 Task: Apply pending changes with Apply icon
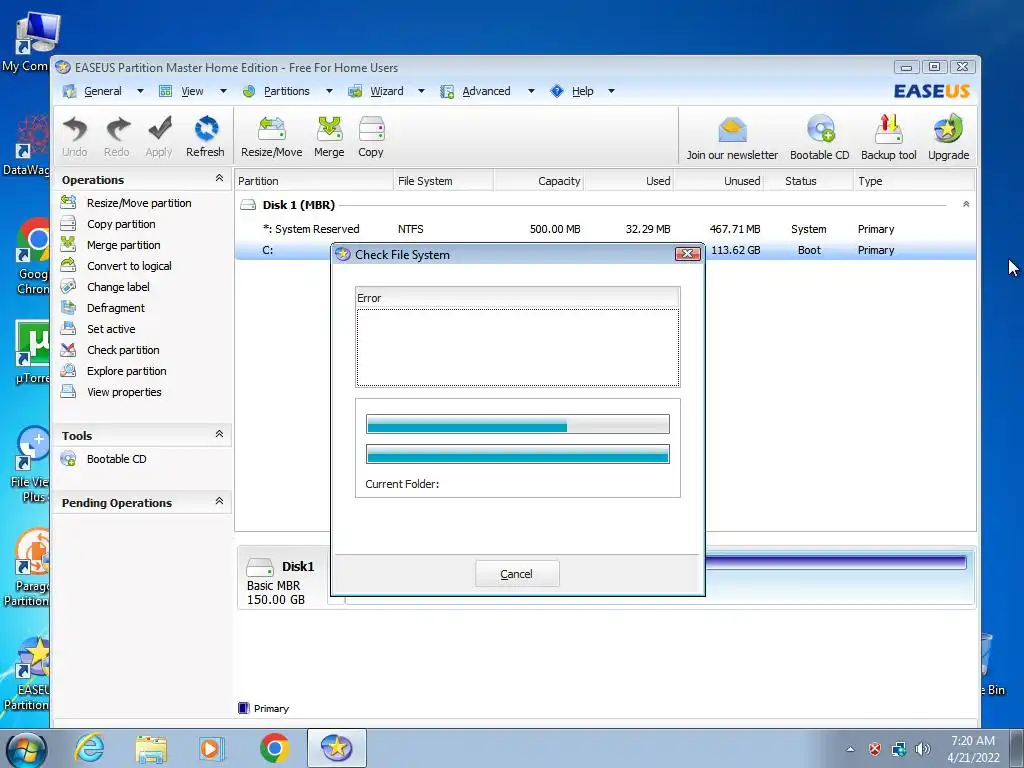[x=159, y=136]
